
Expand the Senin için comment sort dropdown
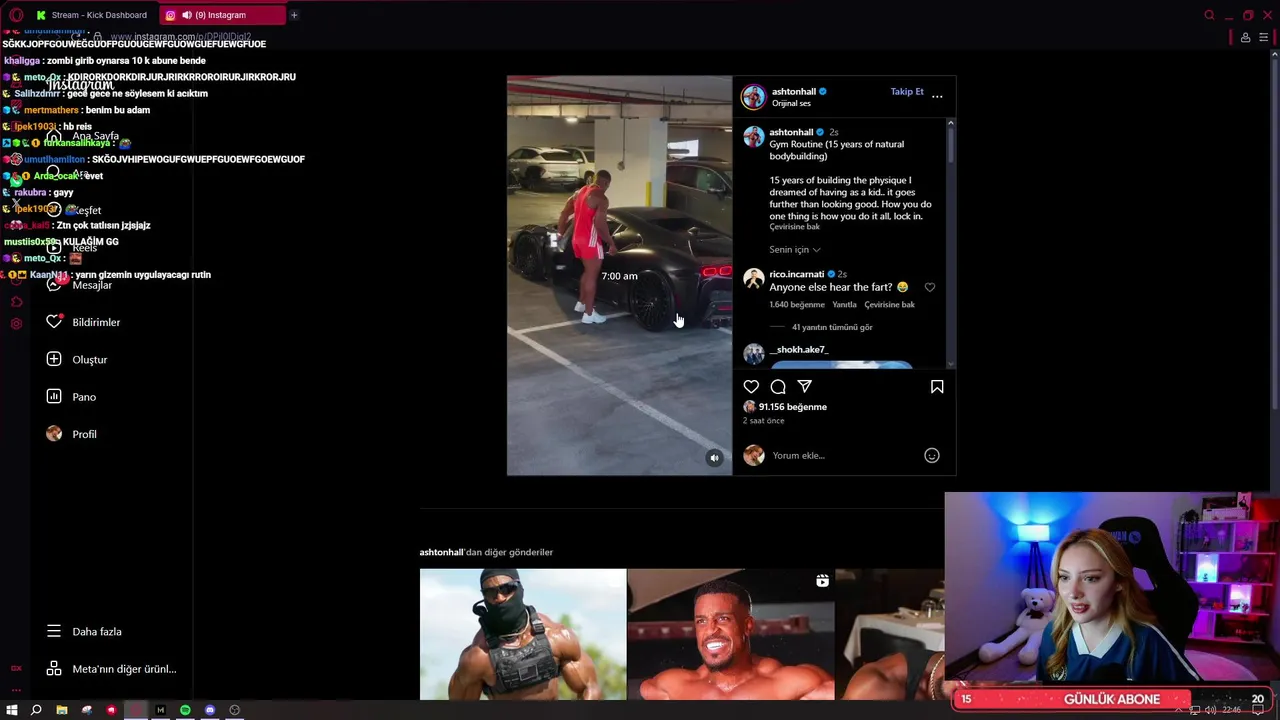(x=795, y=250)
